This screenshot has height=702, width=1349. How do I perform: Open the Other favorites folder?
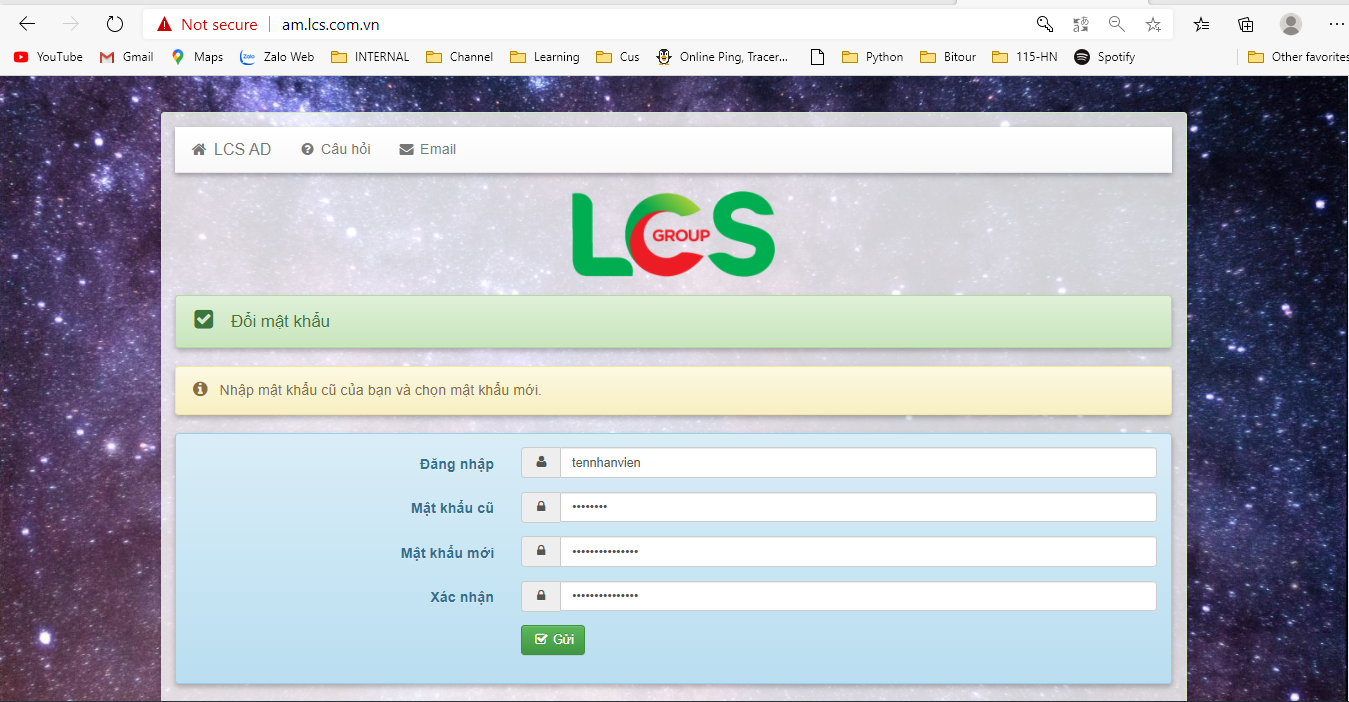coord(1298,57)
